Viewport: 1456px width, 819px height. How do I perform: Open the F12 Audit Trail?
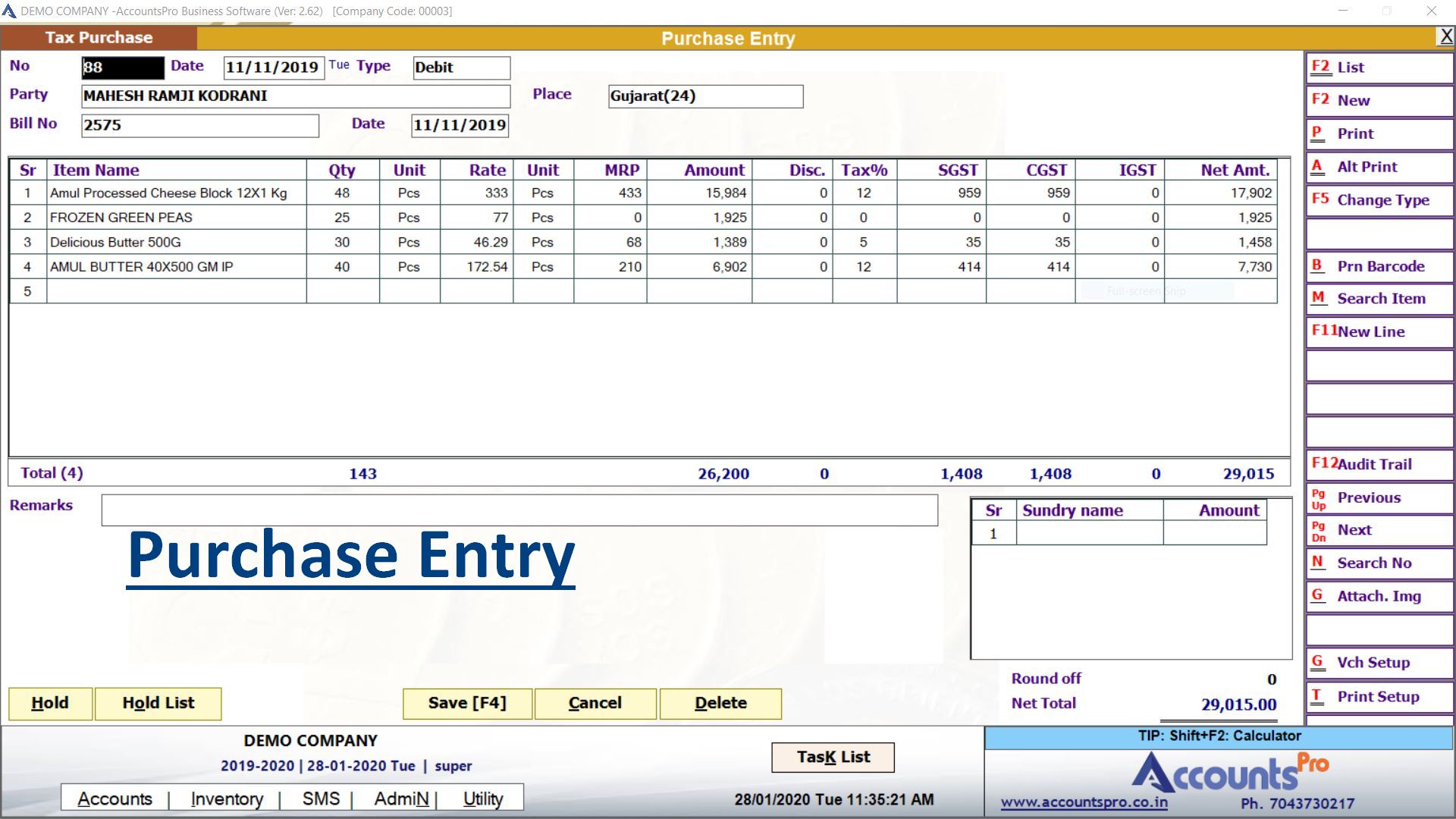tap(1379, 465)
